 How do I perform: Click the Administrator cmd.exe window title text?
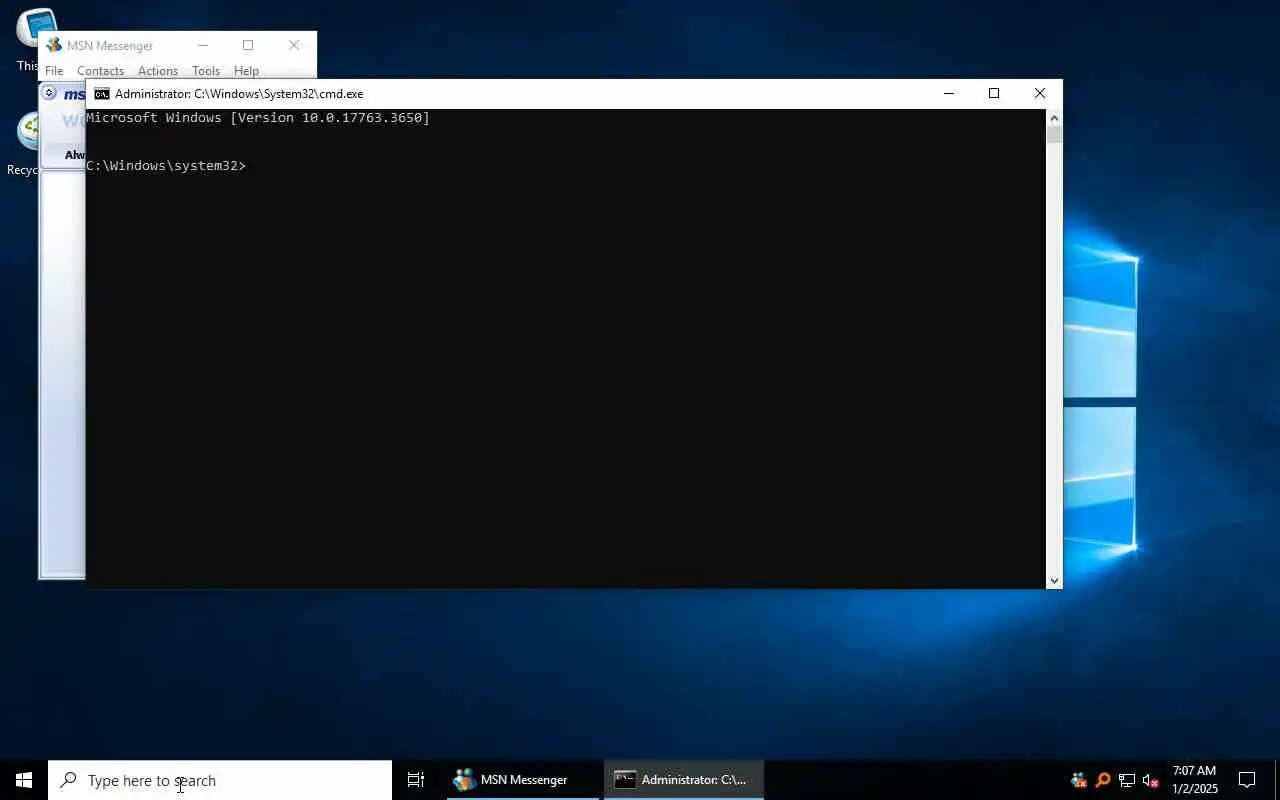coord(239,94)
